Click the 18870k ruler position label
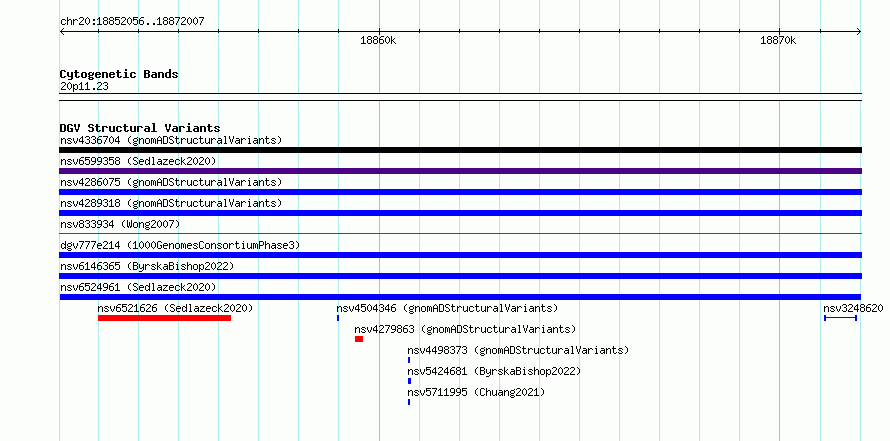 coord(778,40)
